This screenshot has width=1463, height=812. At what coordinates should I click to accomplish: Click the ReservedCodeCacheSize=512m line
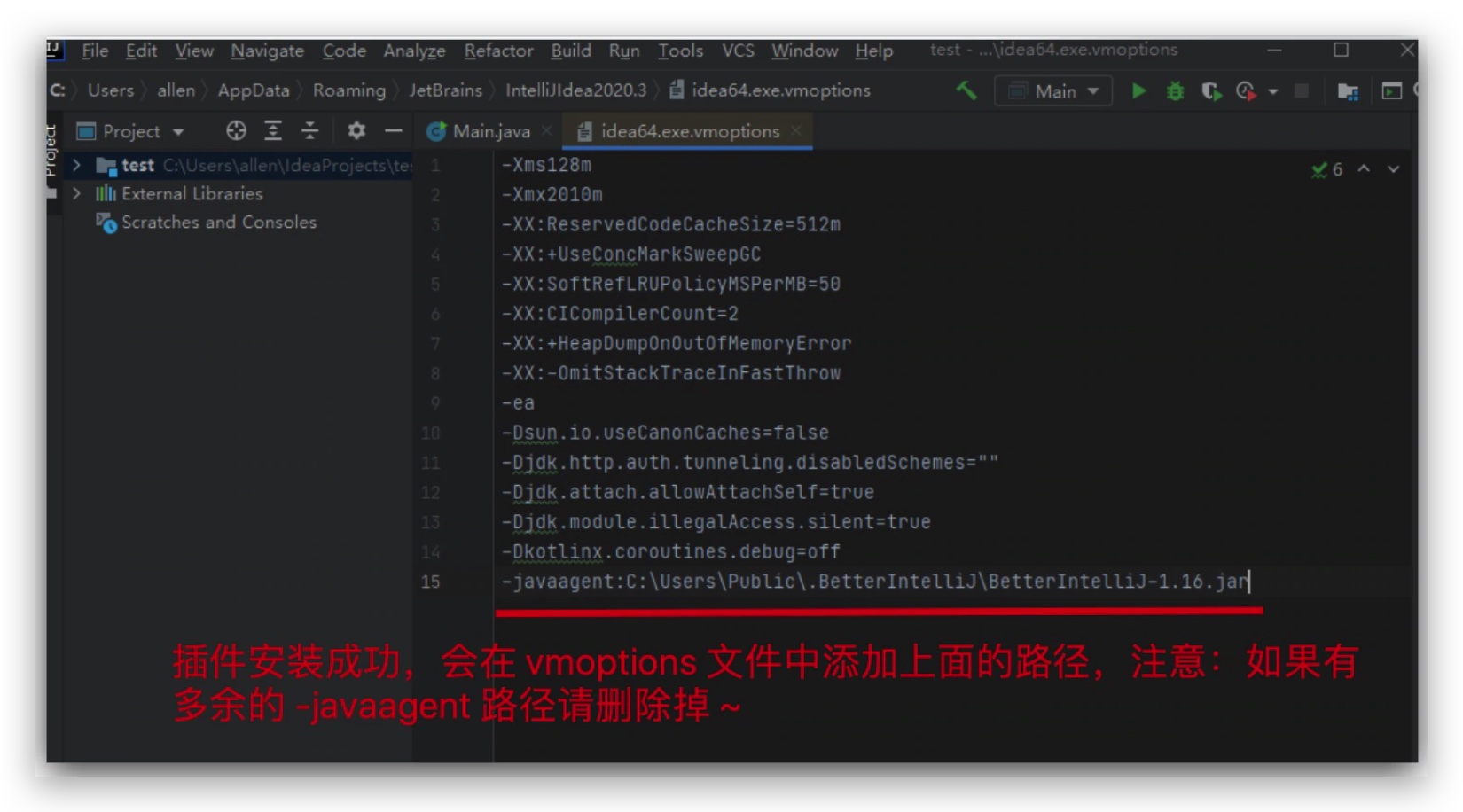[670, 224]
